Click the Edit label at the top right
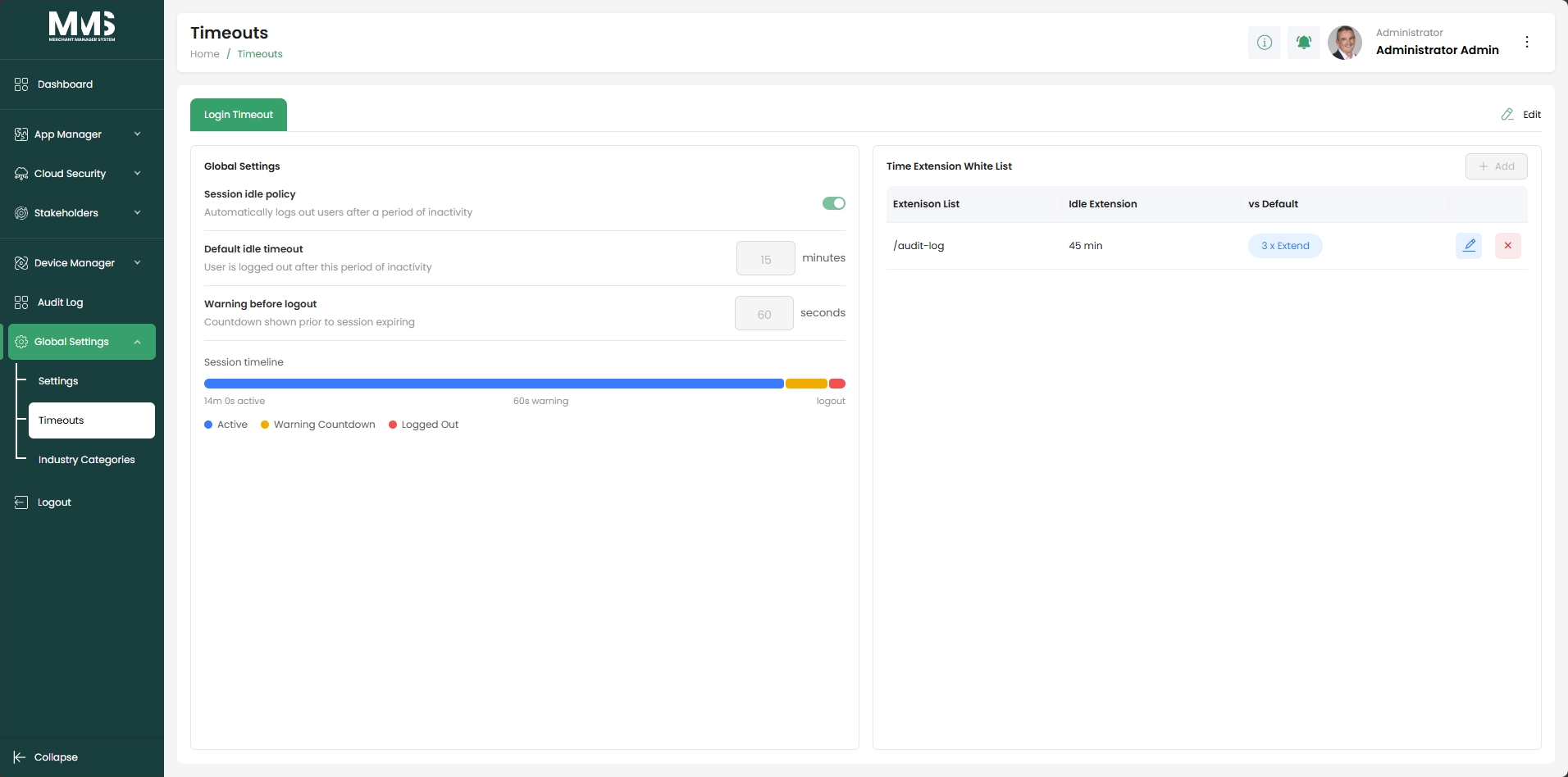 point(1532,115)
